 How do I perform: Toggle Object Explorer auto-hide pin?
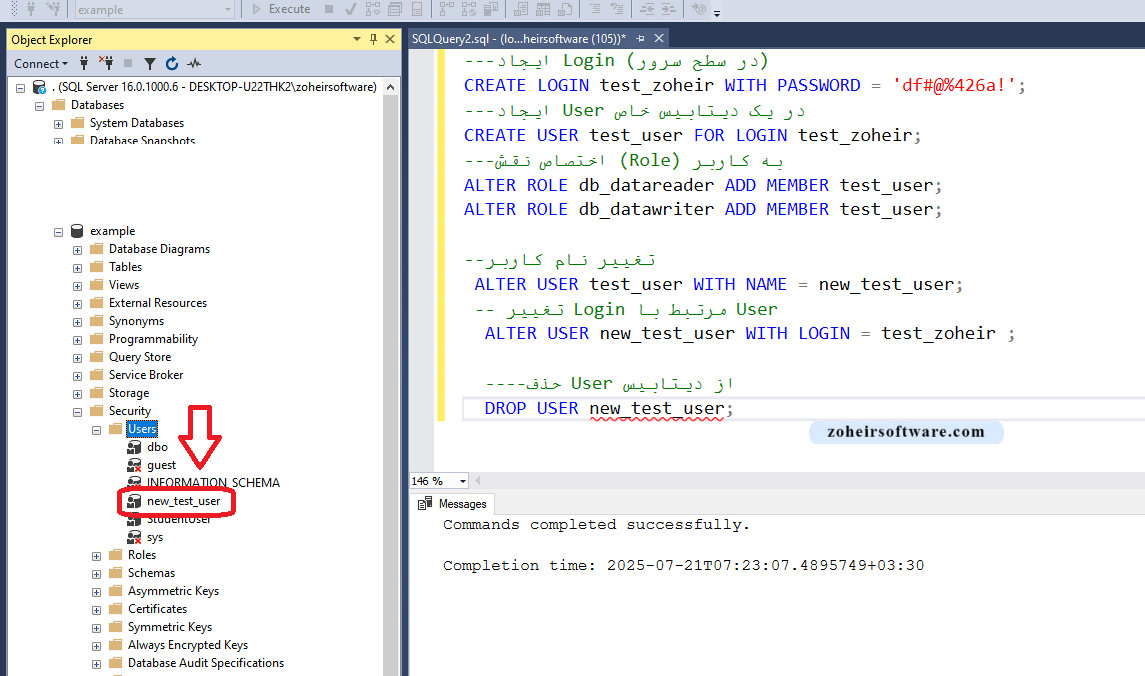[x=373, y=39]
